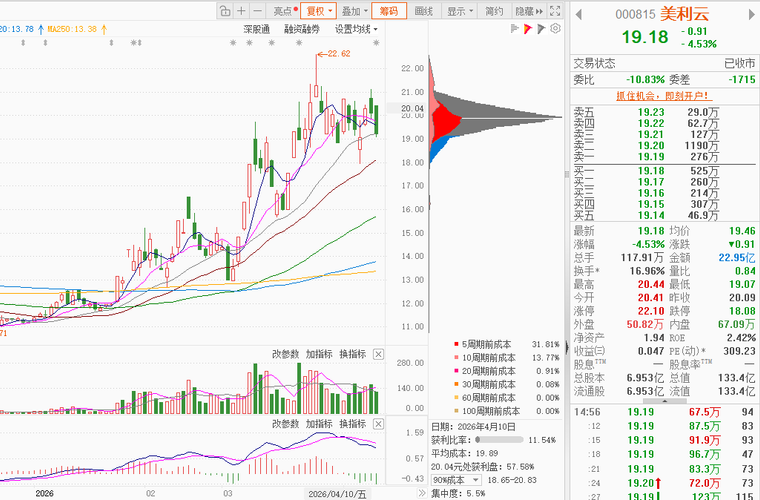Screen dimensions: 760x500
Task: Click the unlock padlock icon in chart toolbar
Action: [x=225, y=11]
